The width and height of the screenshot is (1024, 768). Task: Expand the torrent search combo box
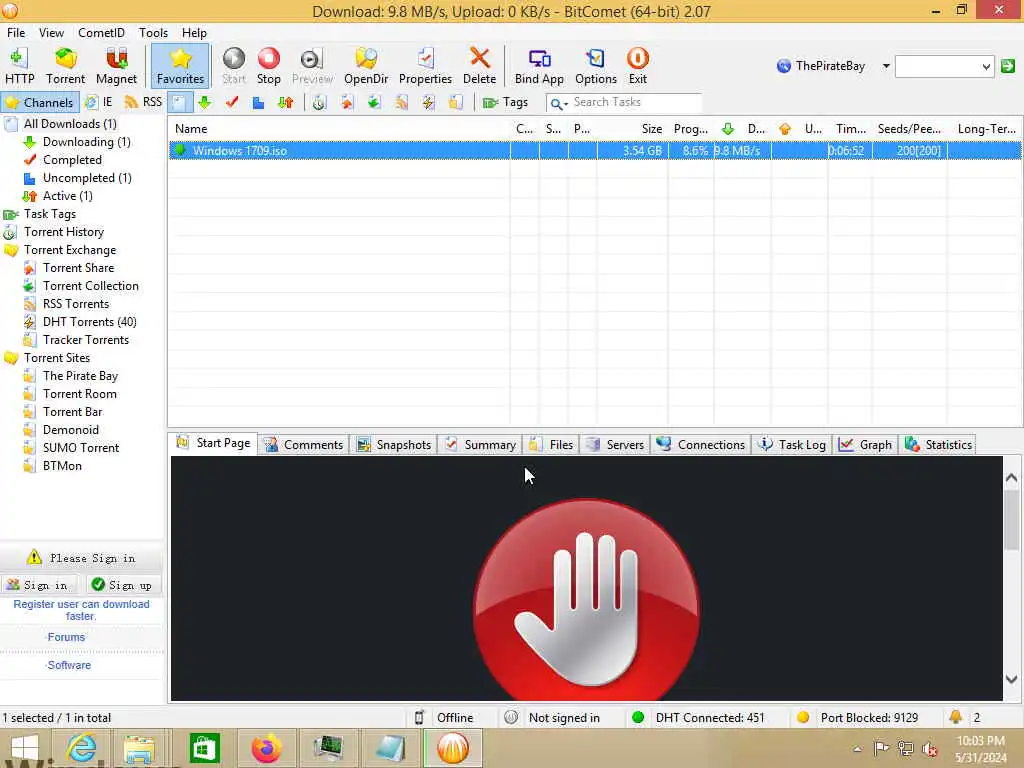pos(986,66)
